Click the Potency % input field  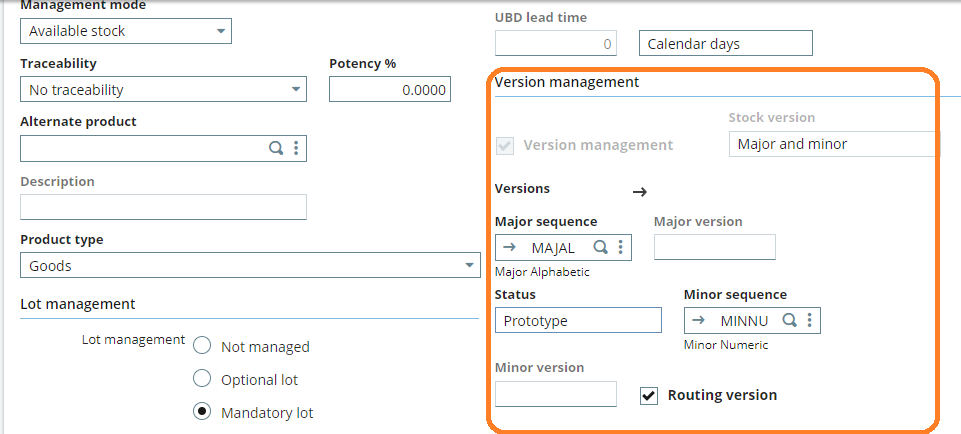[389, 90]
